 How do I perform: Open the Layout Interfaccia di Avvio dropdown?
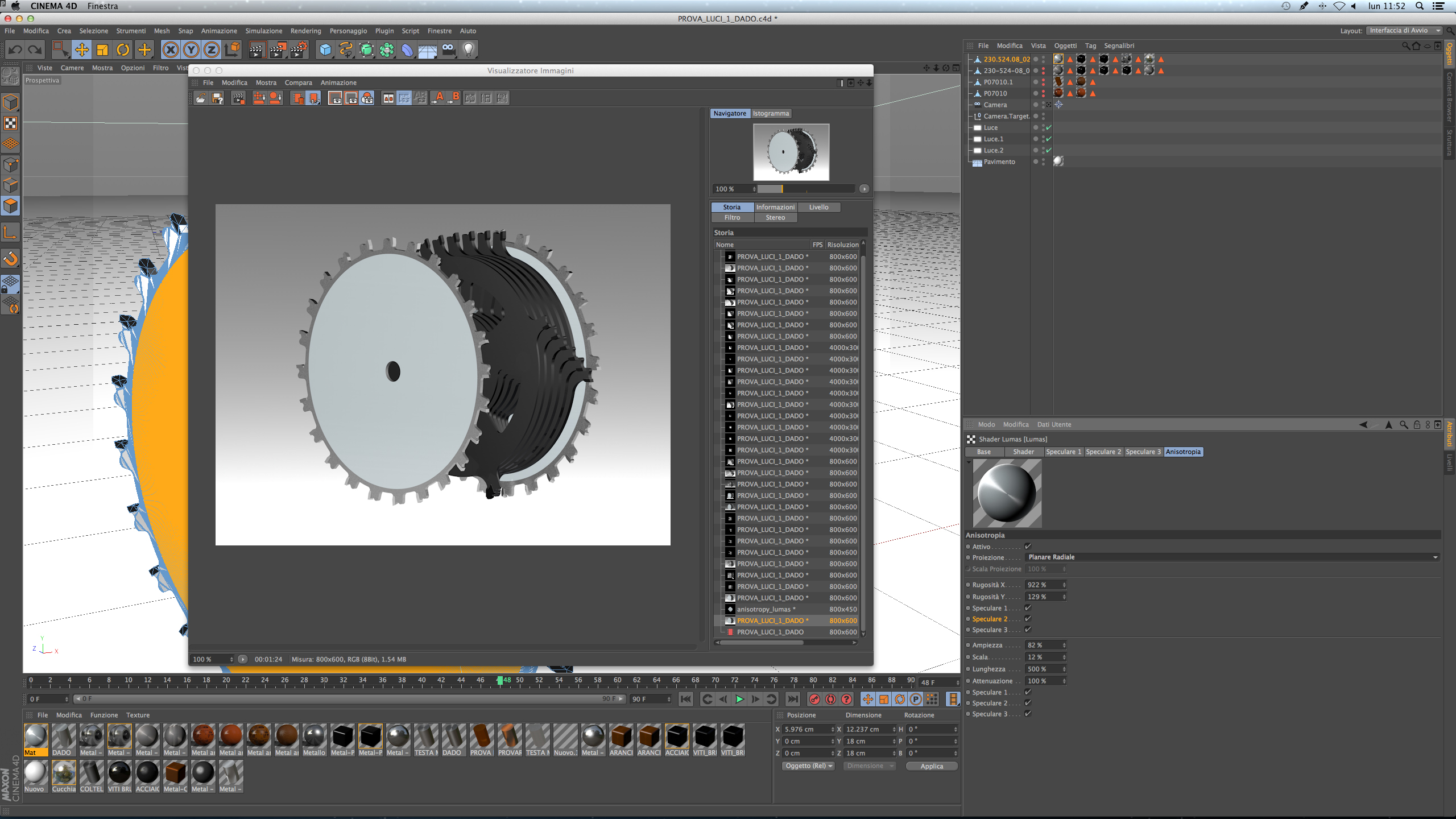tap(1404, 31)
